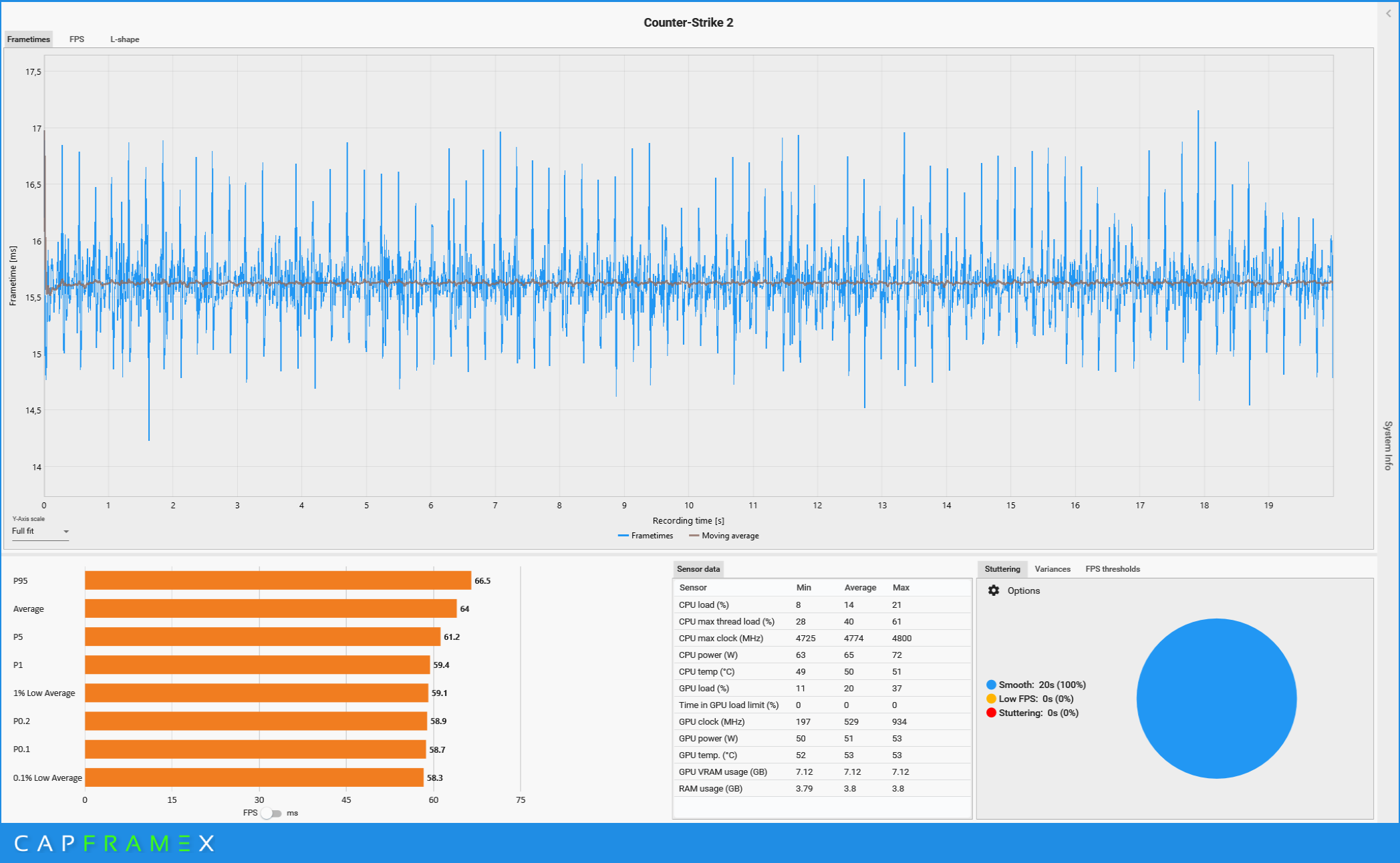Image resolution: width=1400 pixels, height=863 pixels.
Task: Expand the System Info side panel
Action: tap(1388, 446)
